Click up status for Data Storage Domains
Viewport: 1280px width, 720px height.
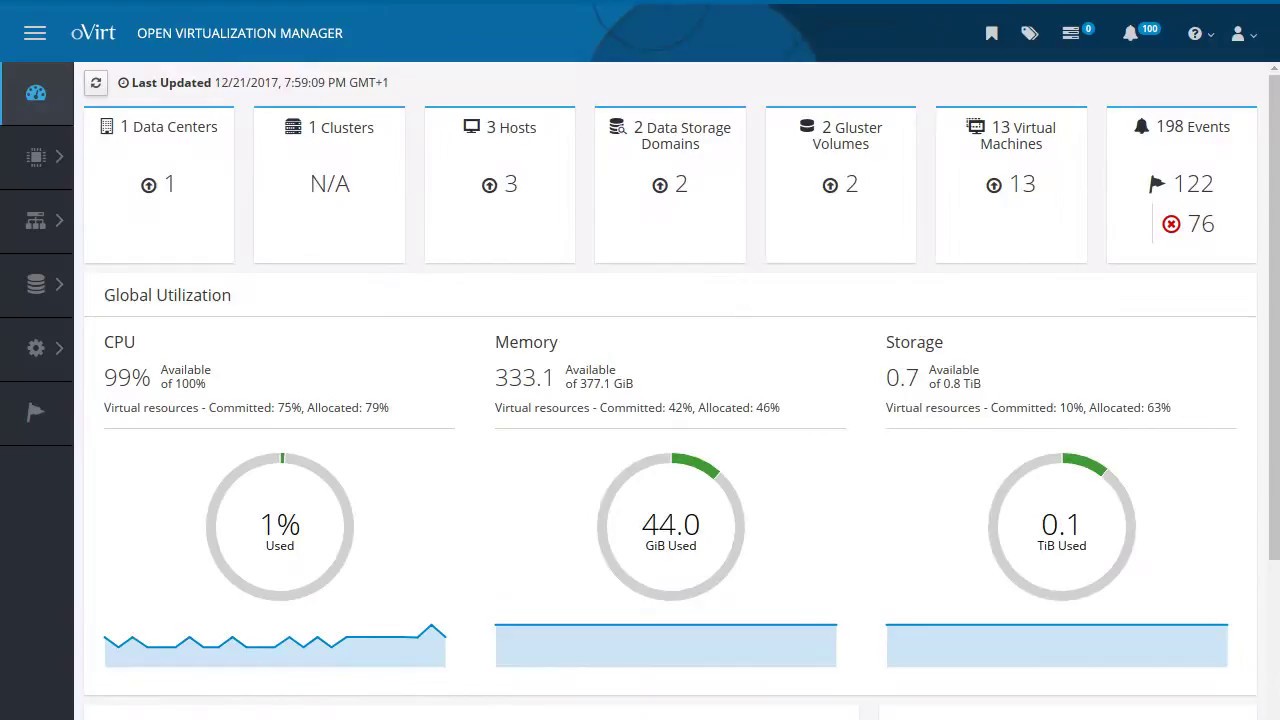click(x=670, y=184)
